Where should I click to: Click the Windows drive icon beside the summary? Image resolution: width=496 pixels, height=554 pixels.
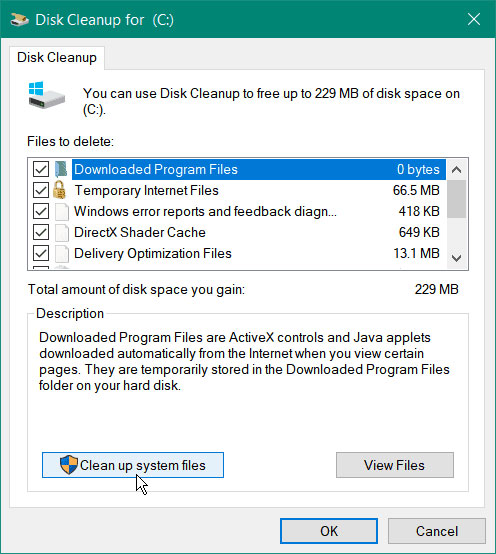coord(47,95)
